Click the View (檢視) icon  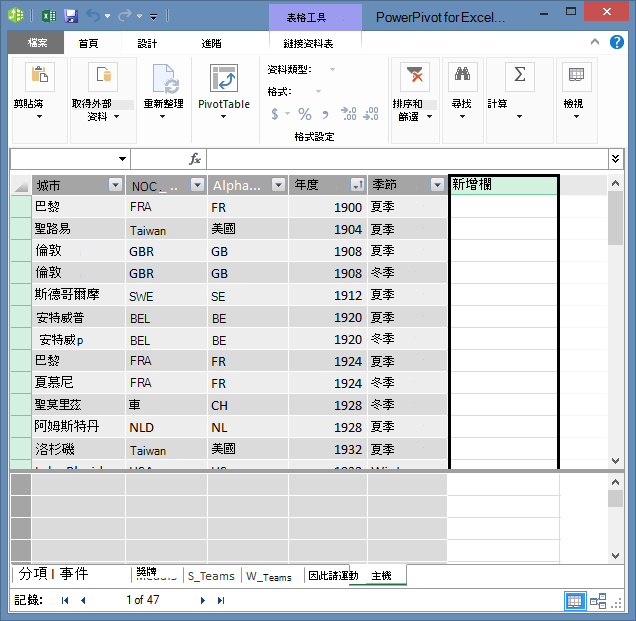[x=576, y=76]
